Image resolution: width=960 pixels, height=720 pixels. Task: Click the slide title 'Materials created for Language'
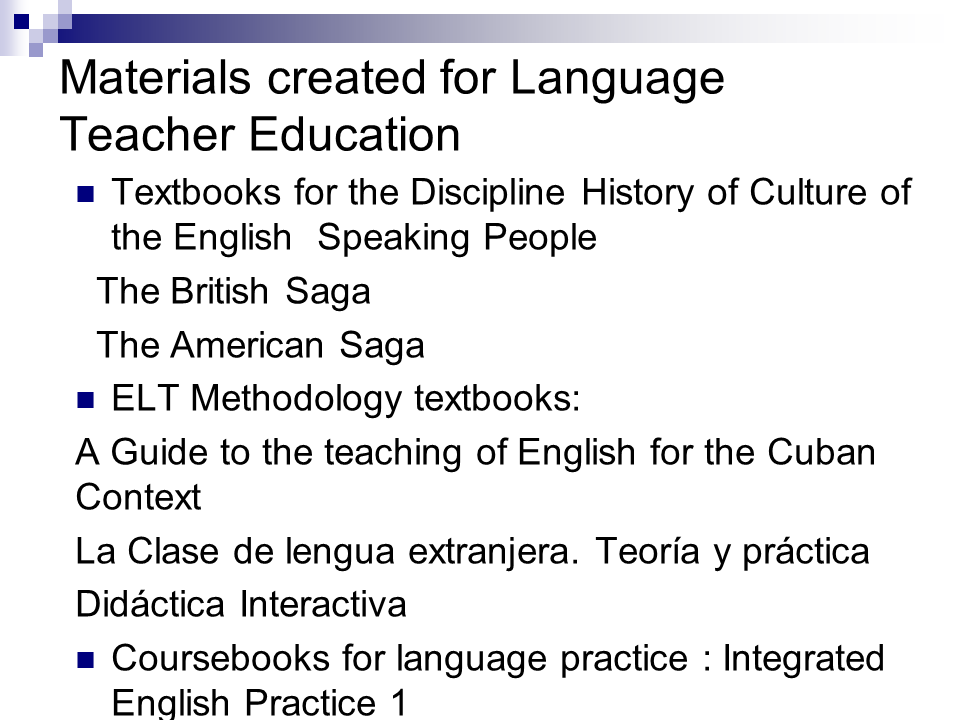[x=392, y=79]
